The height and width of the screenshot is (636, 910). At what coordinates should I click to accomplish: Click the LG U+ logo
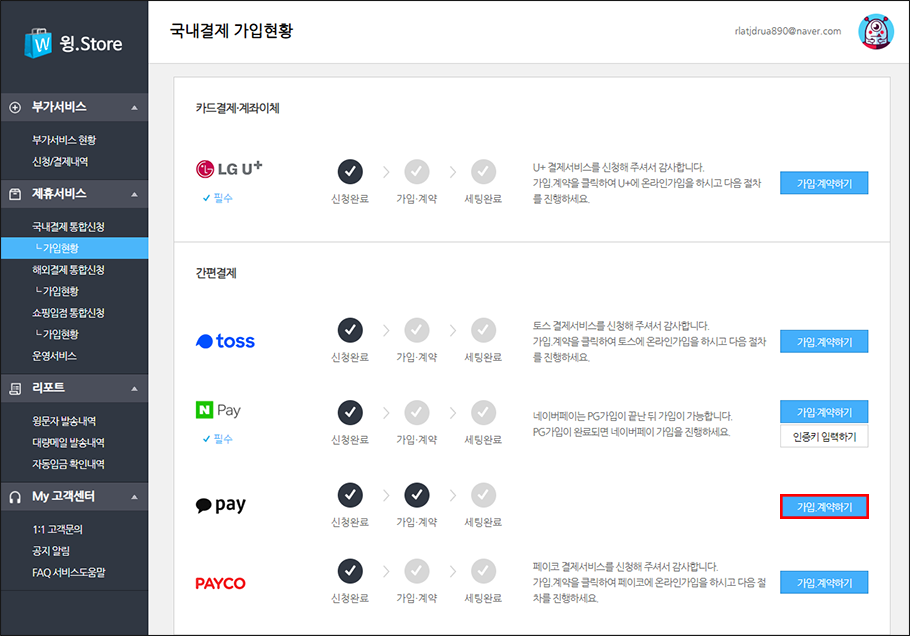pos(229,168)
